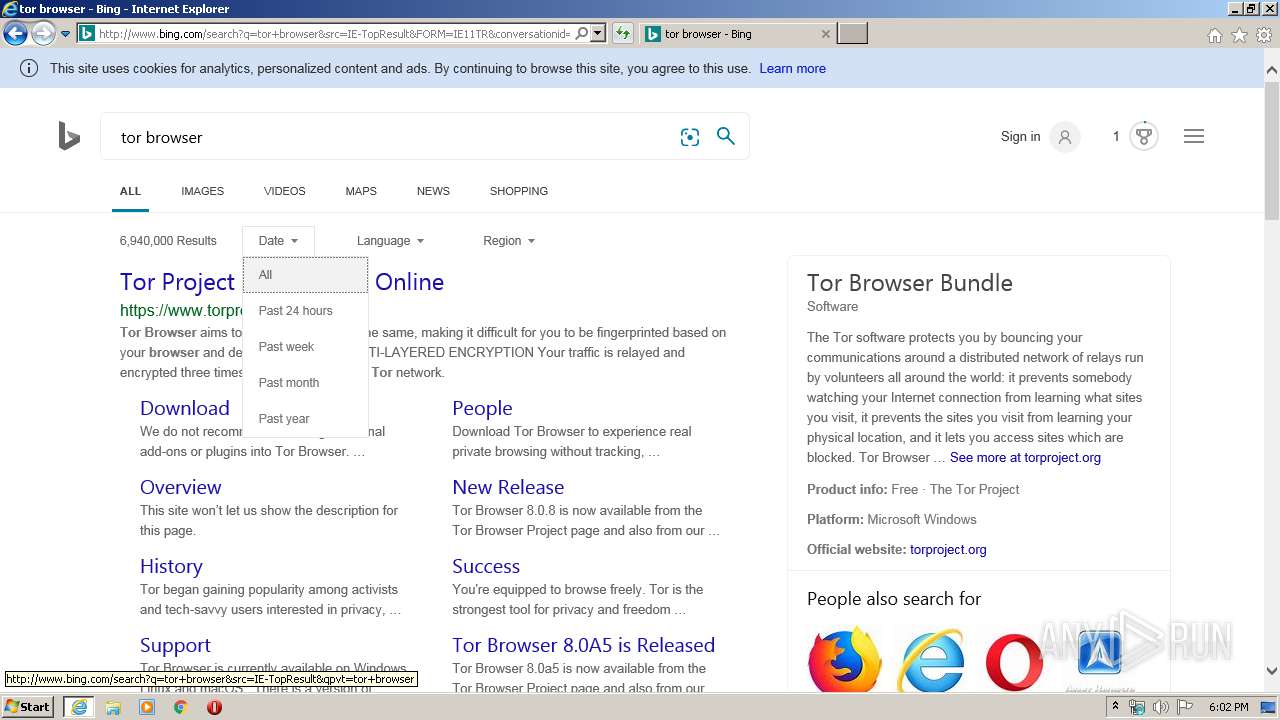Expand the Region filter dropdown
The image size is (1280, 720).
click(x=508, y=241)
